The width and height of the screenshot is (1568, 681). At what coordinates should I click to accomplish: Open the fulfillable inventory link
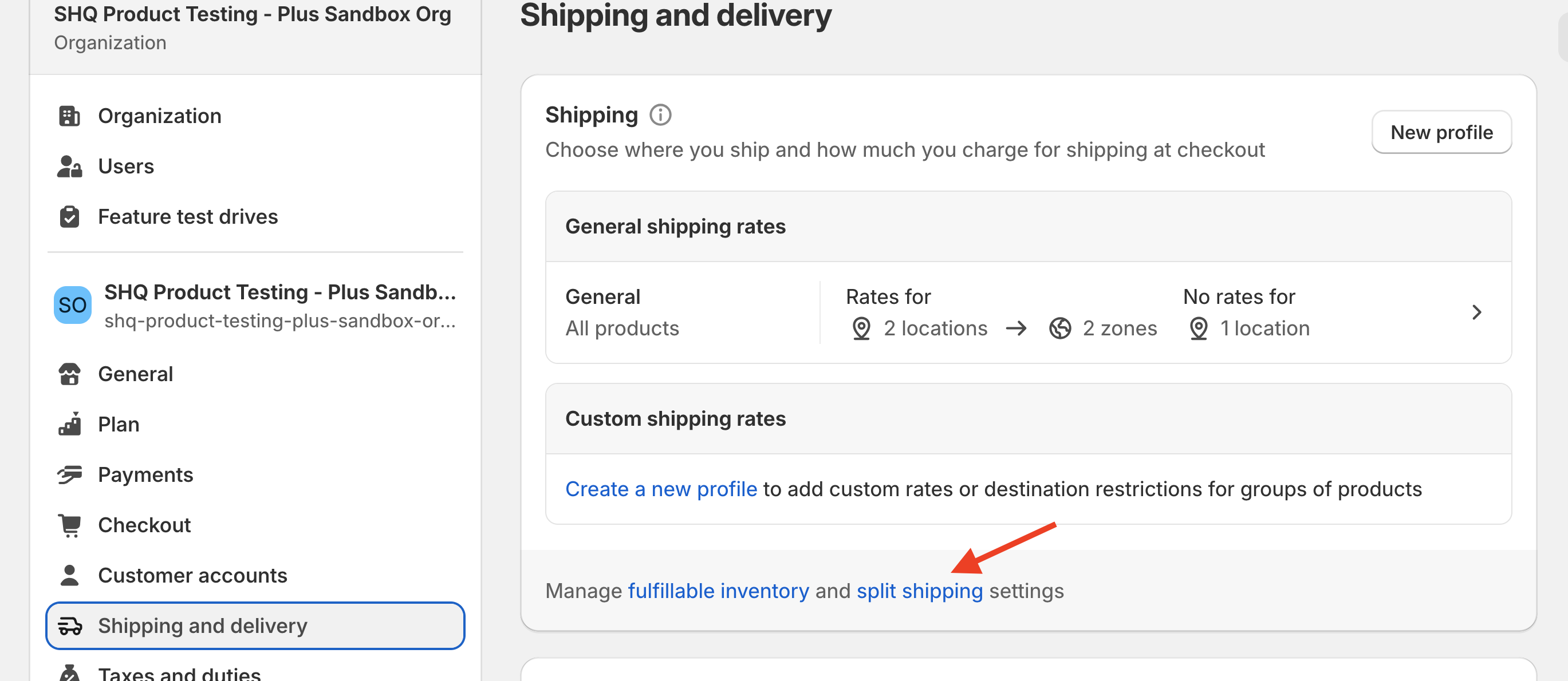point(718,591)
